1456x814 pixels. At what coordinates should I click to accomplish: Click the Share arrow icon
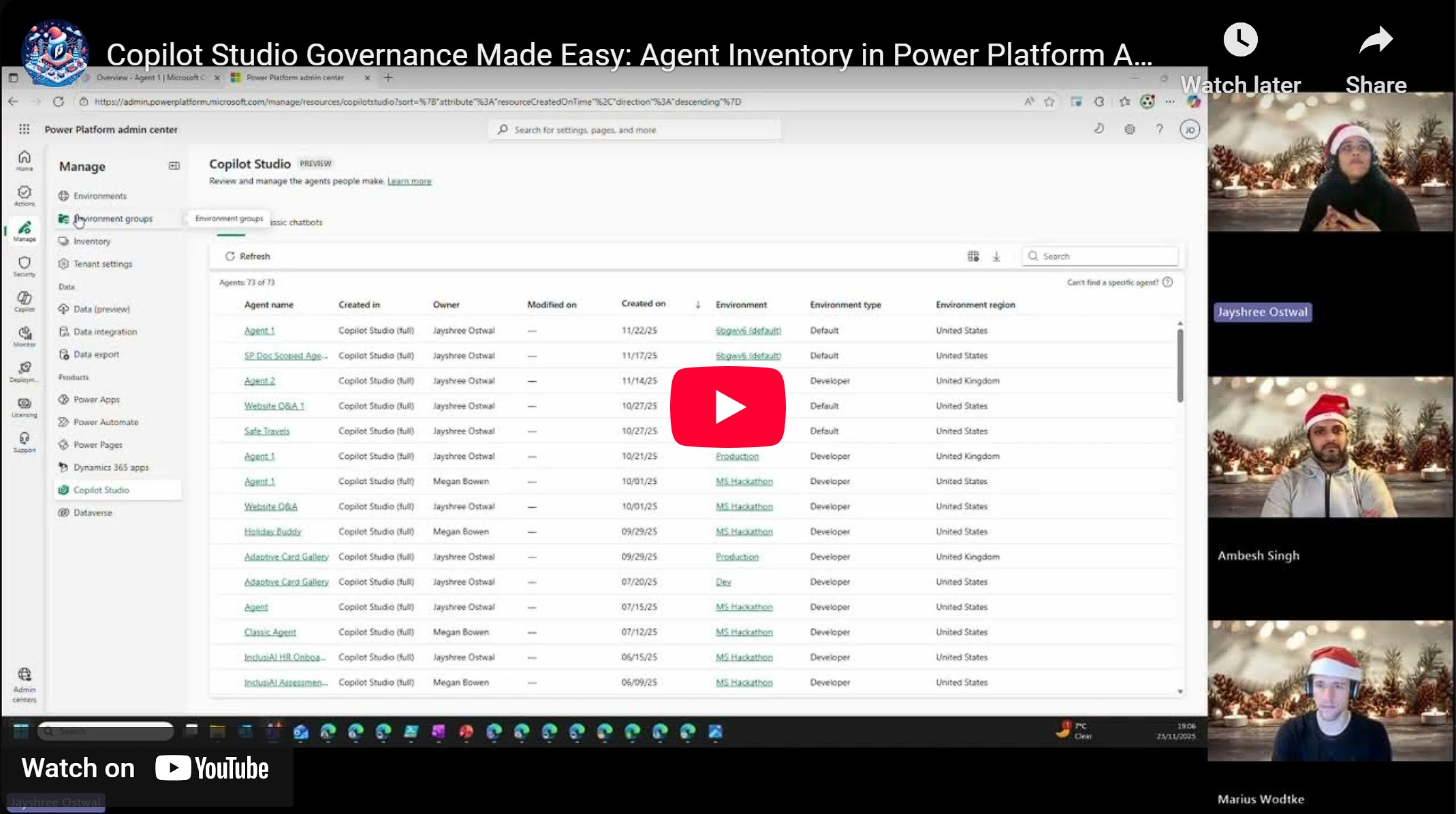[x=1376, y=40]
